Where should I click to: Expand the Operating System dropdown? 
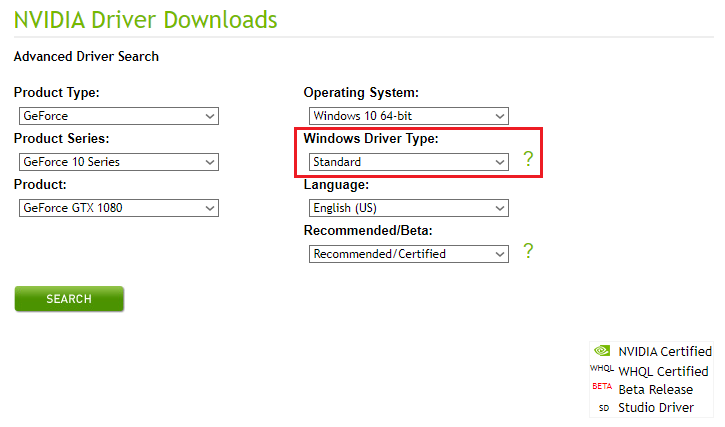tap(408, 116)
